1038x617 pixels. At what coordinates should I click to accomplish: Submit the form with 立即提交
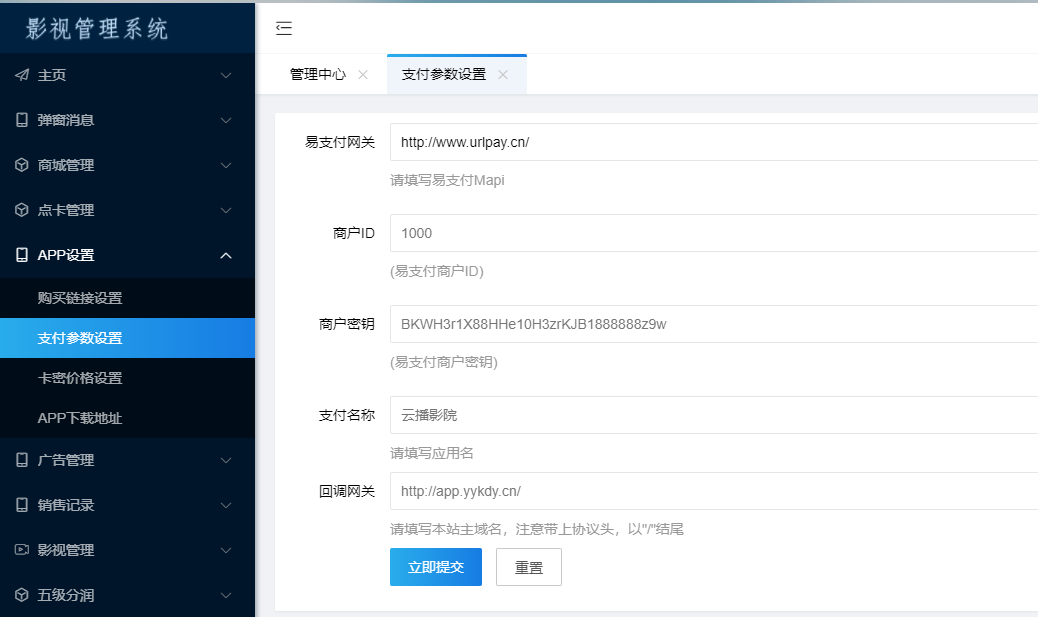(436, 567)
